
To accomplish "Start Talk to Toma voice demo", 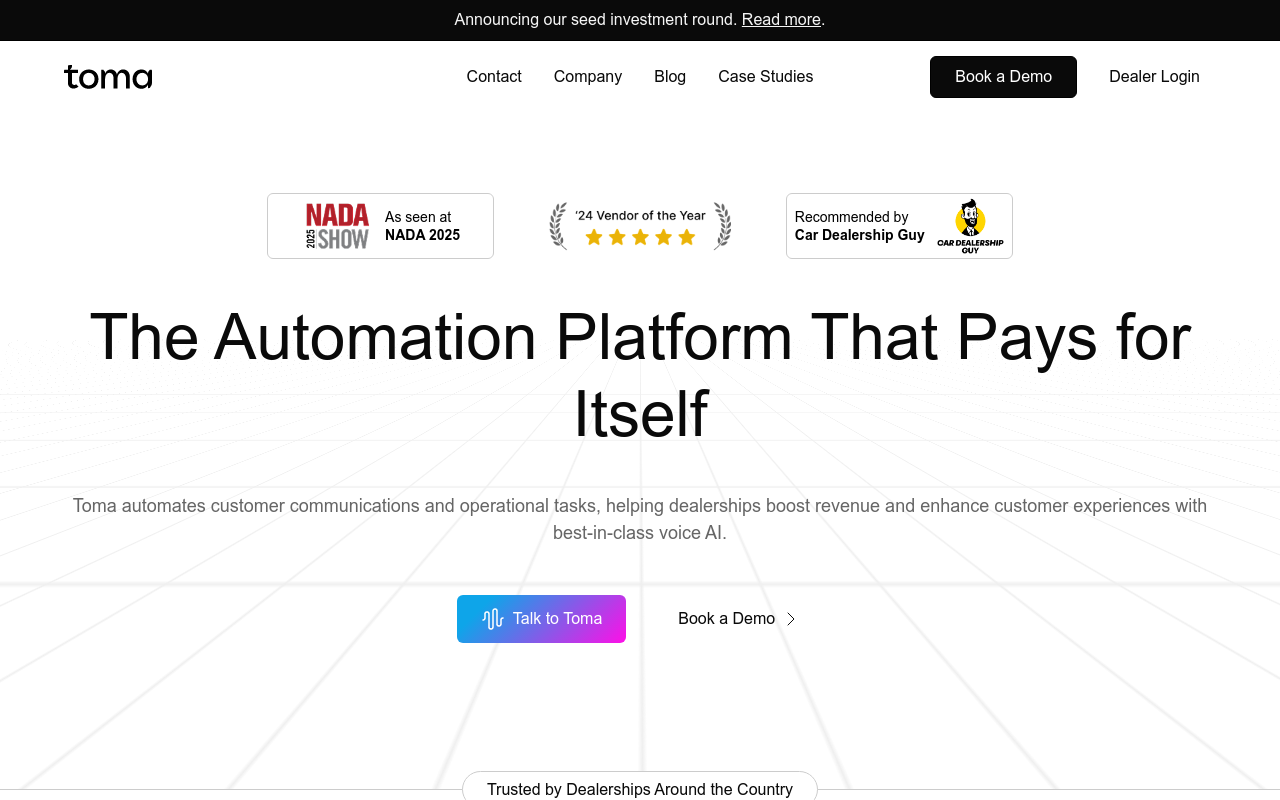I will click(x=541, y=619).
